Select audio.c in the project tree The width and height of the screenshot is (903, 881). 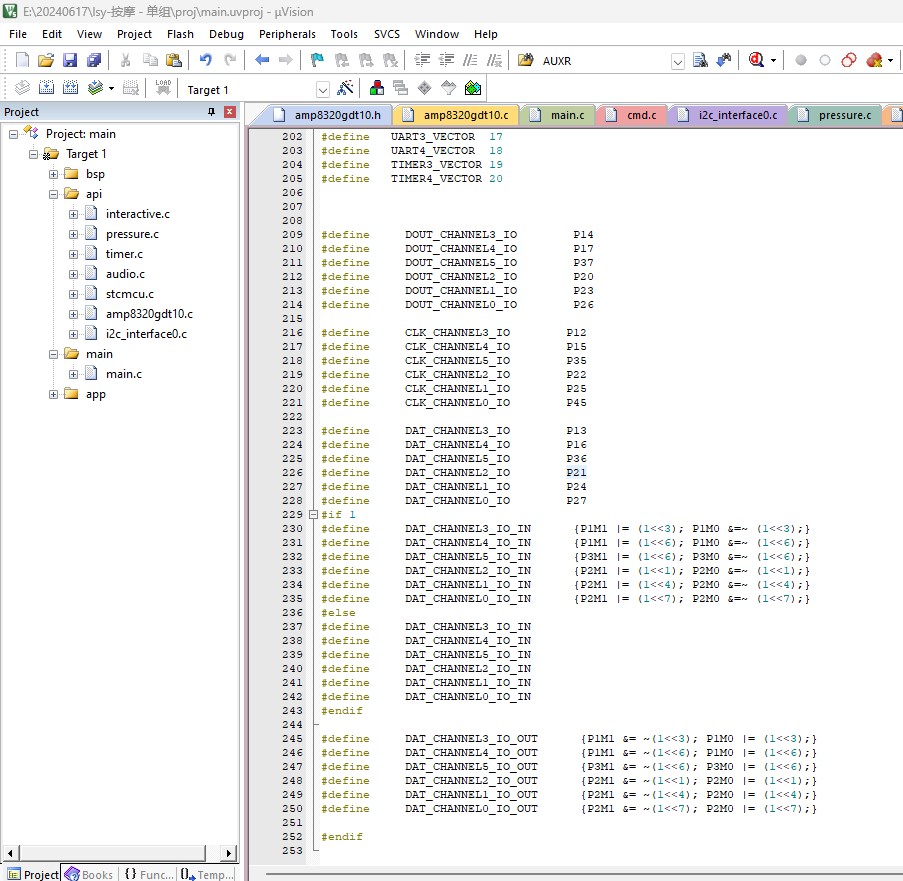click(x=125, y=274)
